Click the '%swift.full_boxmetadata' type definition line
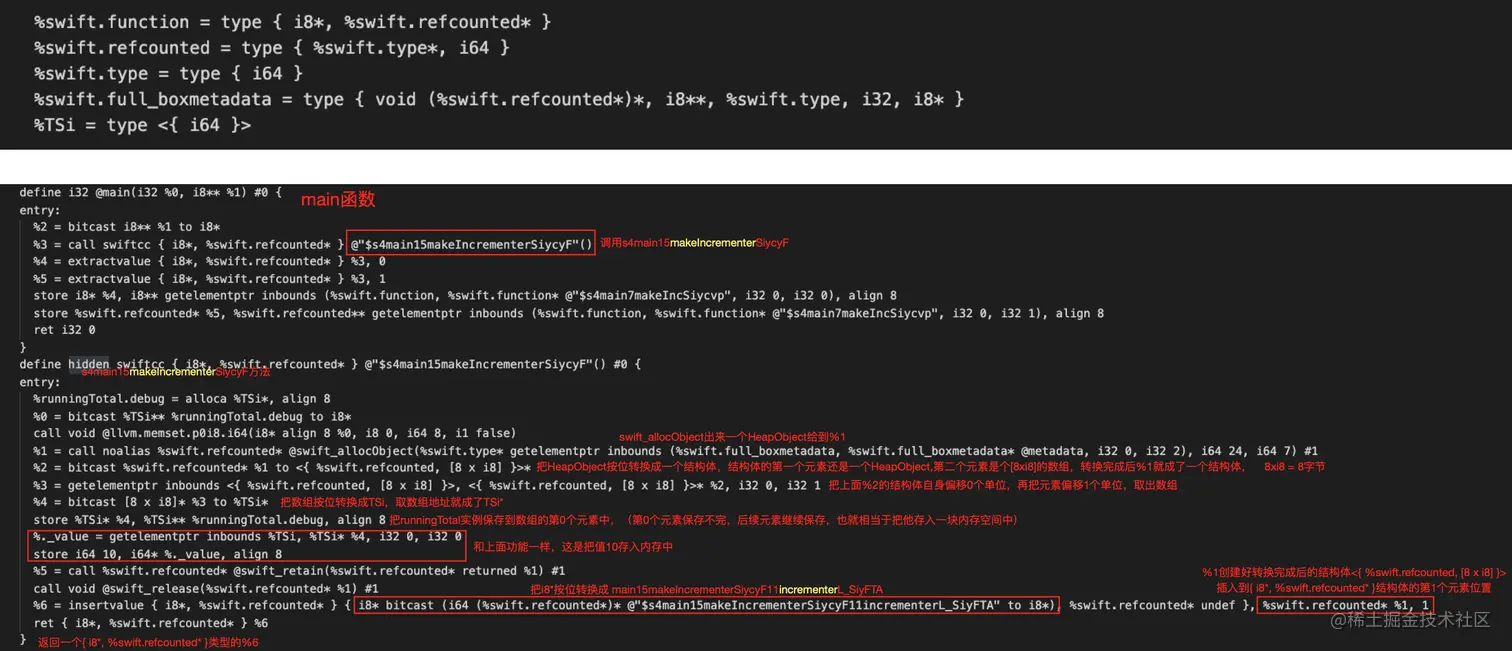The image size is (1512, 651). click(498, 99)
